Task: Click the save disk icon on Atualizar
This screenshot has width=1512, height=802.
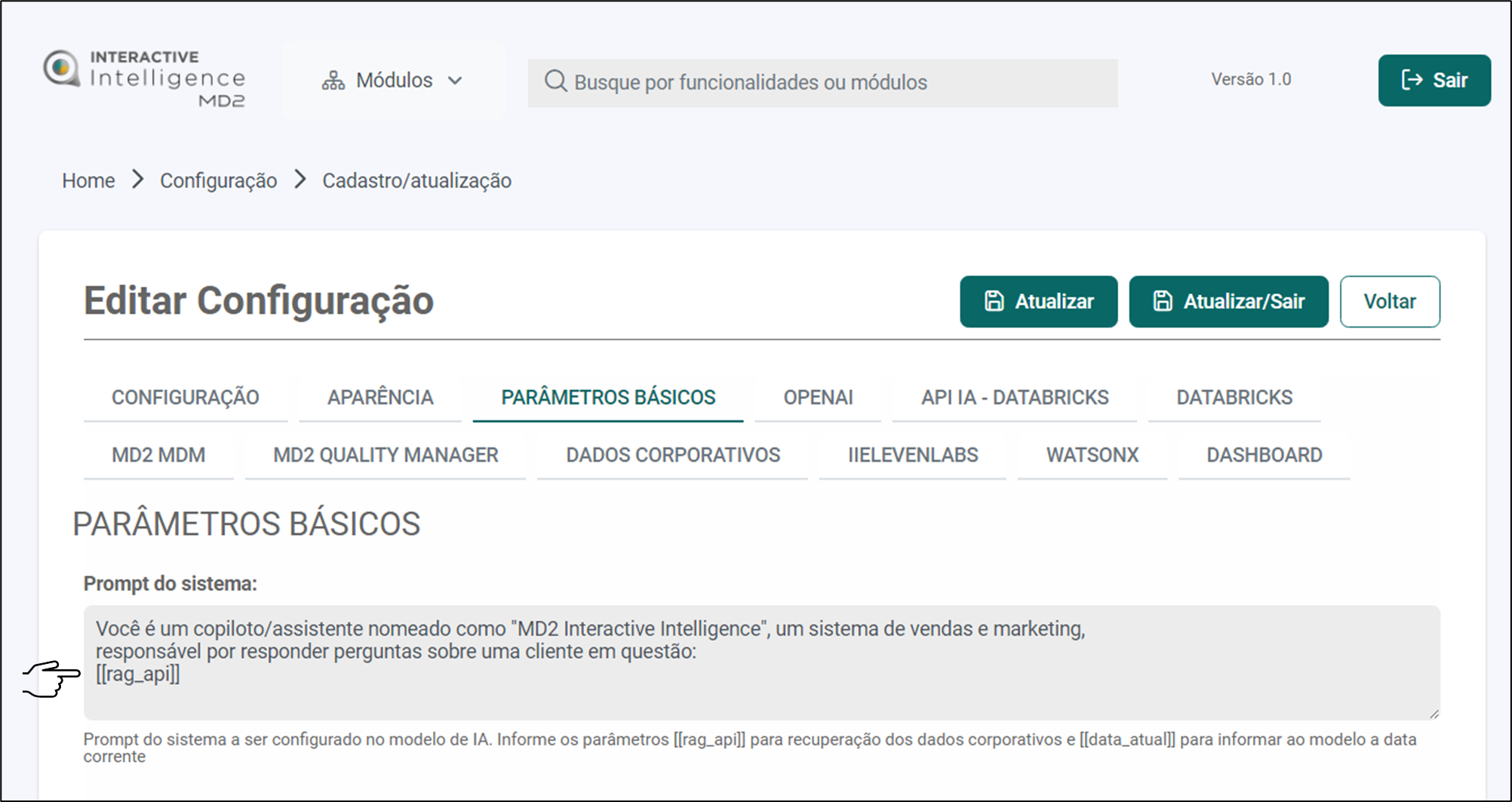Action: point(994,301)
